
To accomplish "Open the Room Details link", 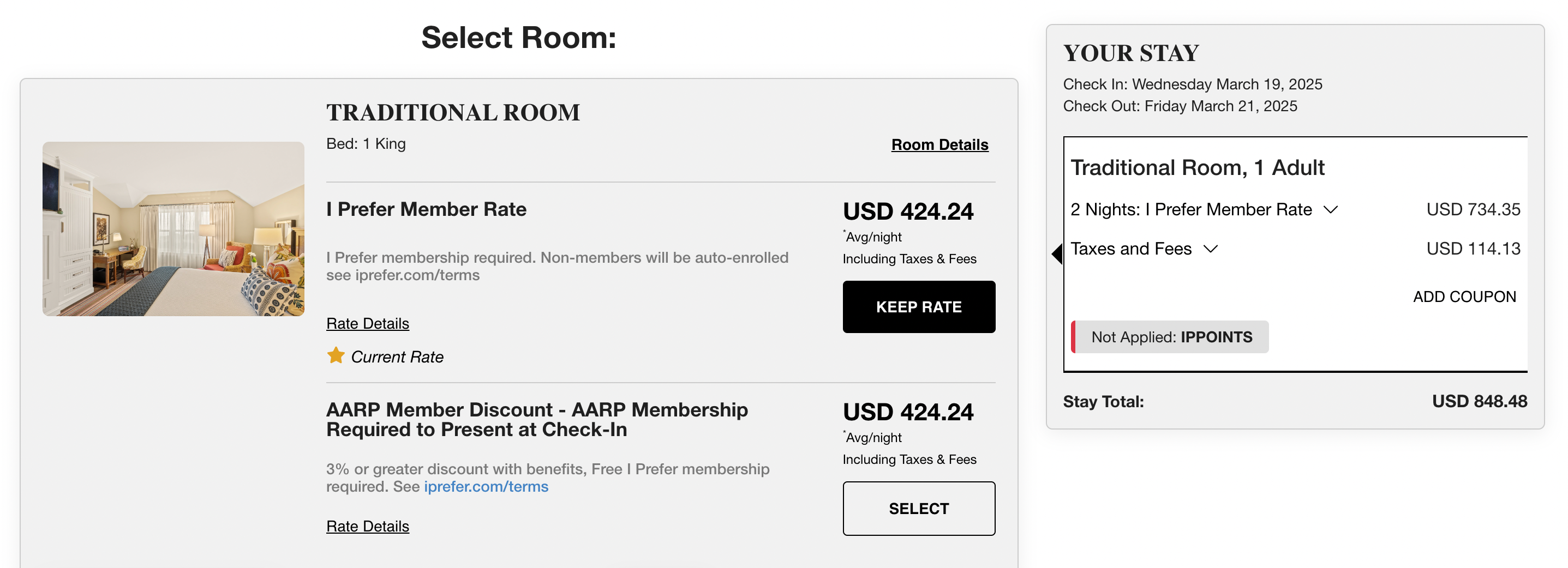I will click(x=939, y=145).
